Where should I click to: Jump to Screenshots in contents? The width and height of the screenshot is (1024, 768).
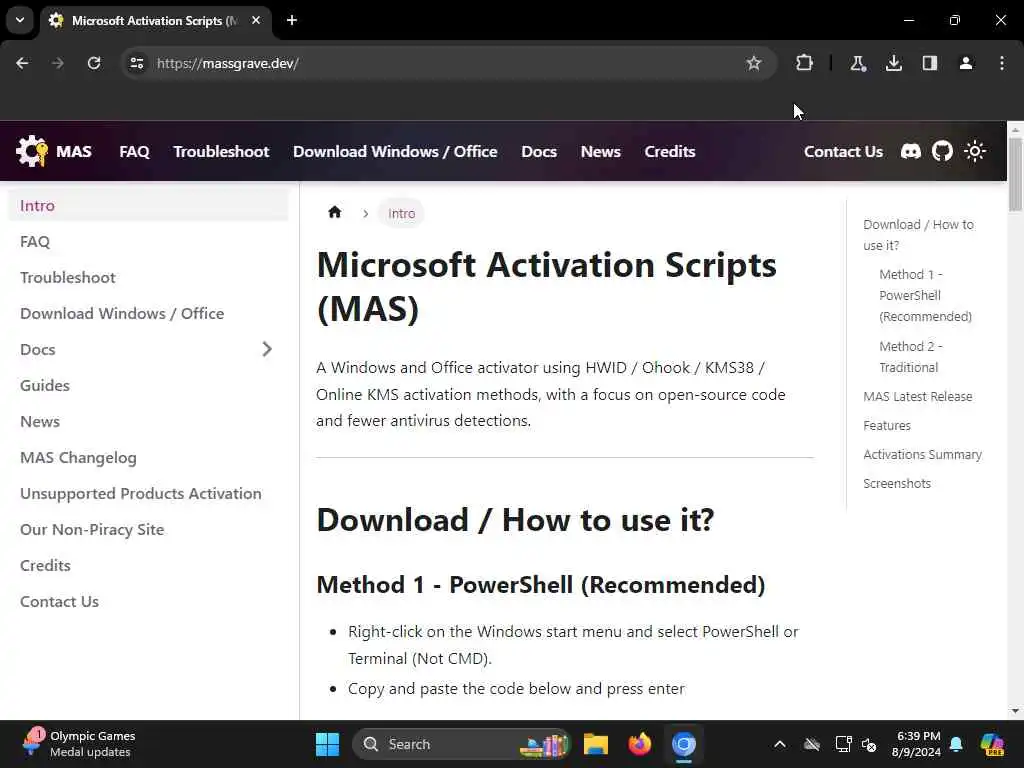pyautogui.click(x=897, y=483)
